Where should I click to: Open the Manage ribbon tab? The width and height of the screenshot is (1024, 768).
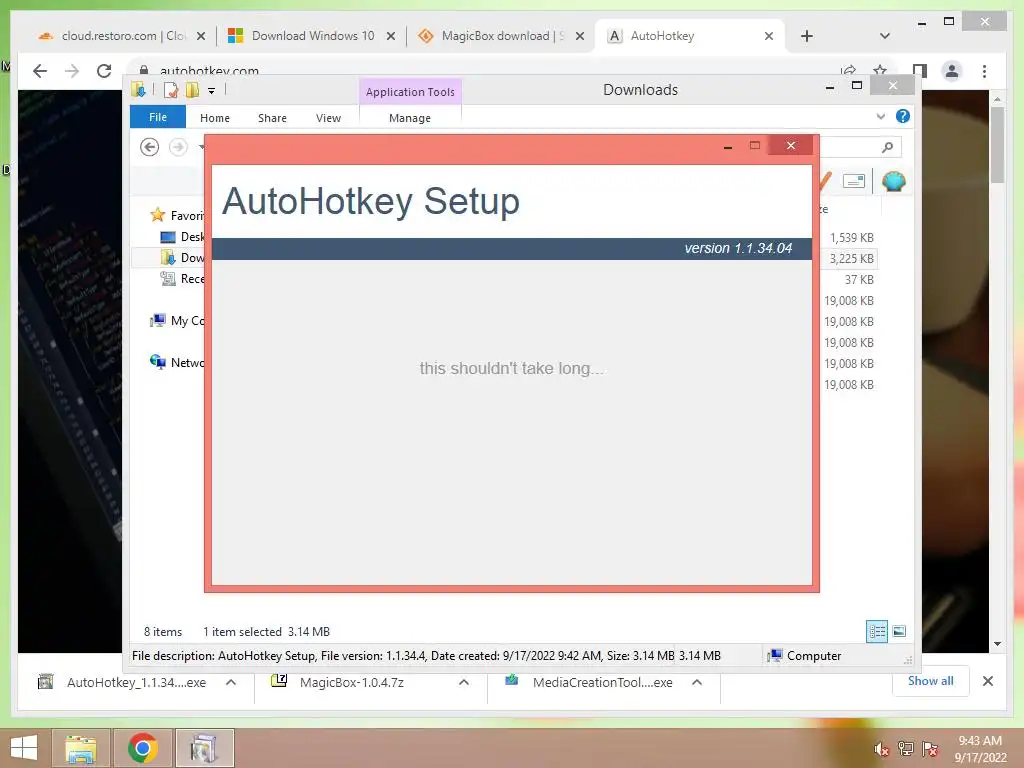coord(409,118)
